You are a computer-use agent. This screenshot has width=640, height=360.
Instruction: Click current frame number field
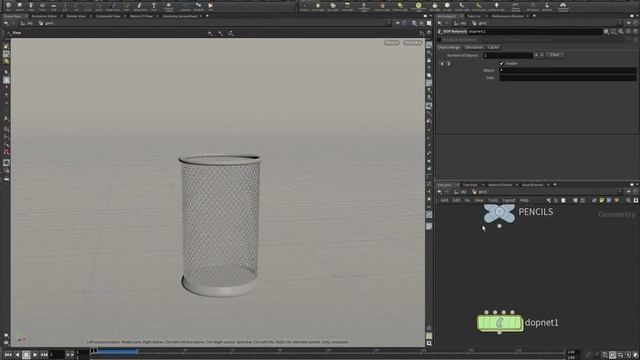click(x=57, y=355)
